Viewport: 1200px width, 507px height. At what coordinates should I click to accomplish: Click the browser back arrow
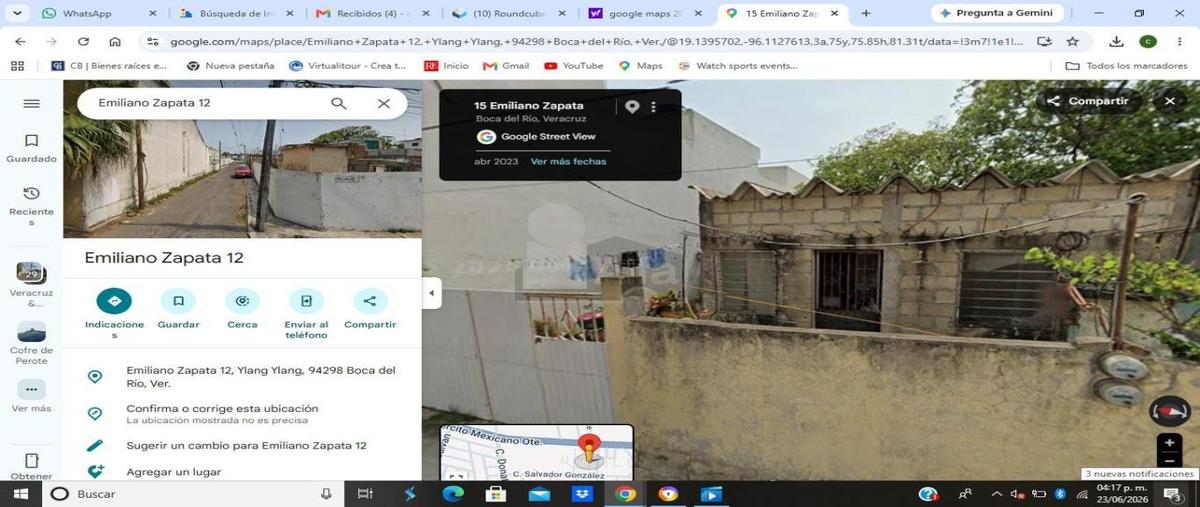pyautogui.click(x=20, y=42)
